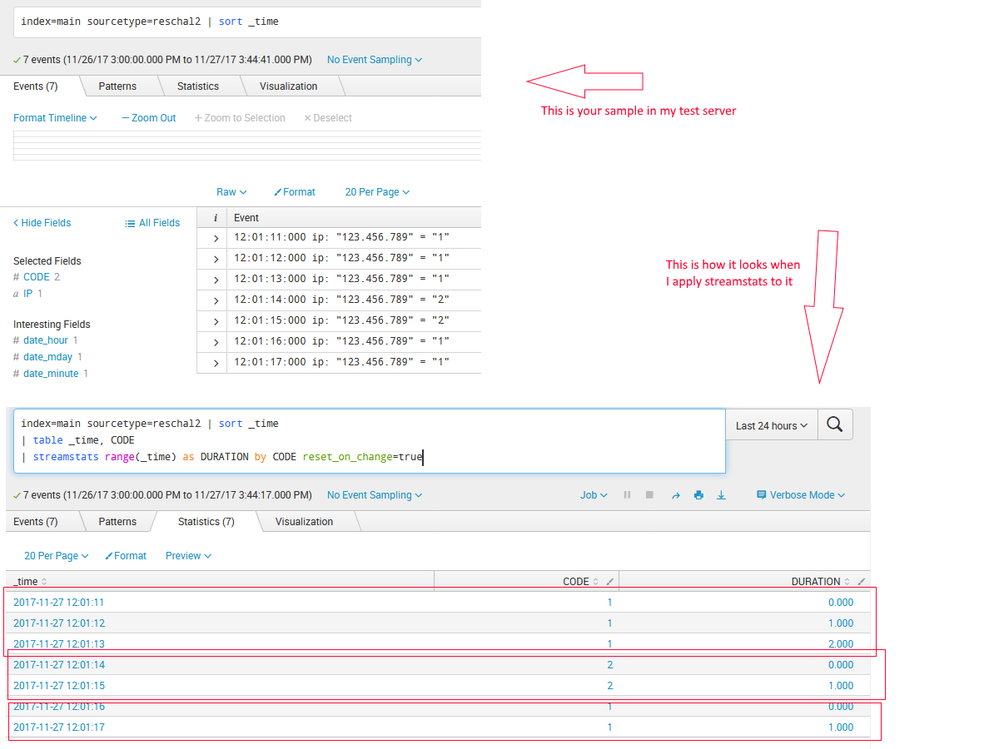This screenshot has width=999, height=749.
Task: Edit the CODE column with pencil icon
Action: pos(611,581)
